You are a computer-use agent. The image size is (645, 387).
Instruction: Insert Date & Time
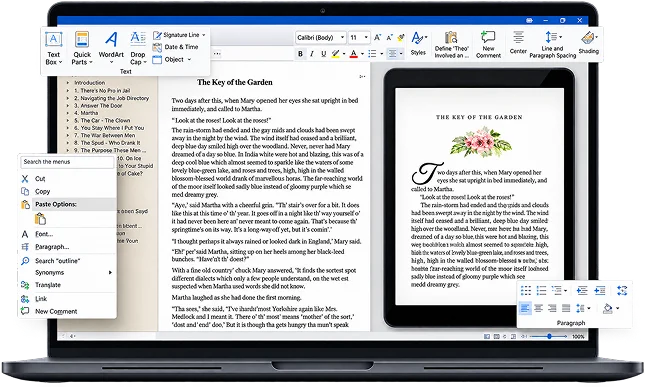(x=176, y=47)
